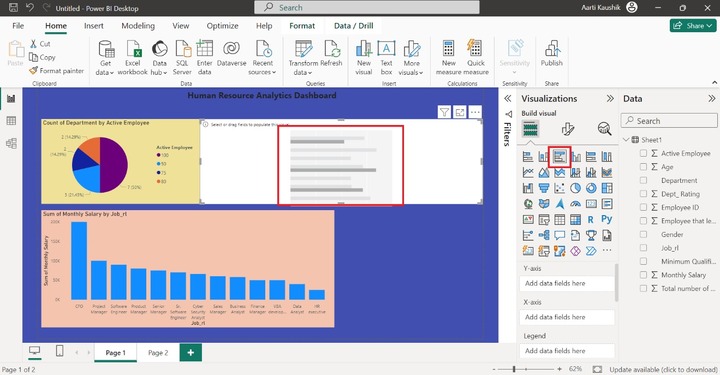Switch to the Optimize ribbon tab
The height and width of the screenshot is (375, 720).
pyautogui.click(x=222, y=26)
